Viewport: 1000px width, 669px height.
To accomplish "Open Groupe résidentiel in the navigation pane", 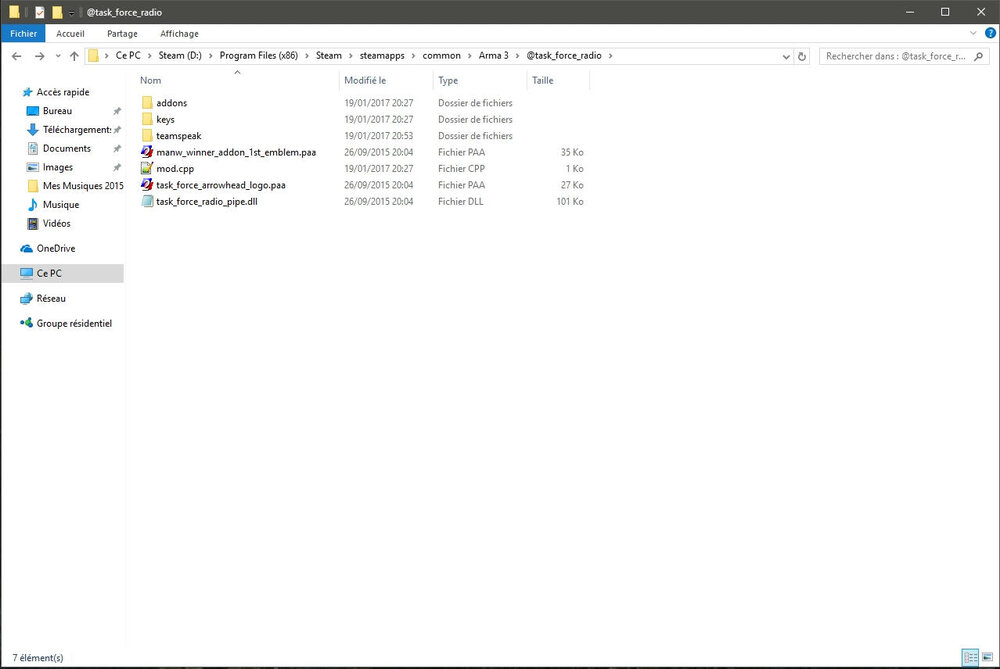I will tap(74, 323).
